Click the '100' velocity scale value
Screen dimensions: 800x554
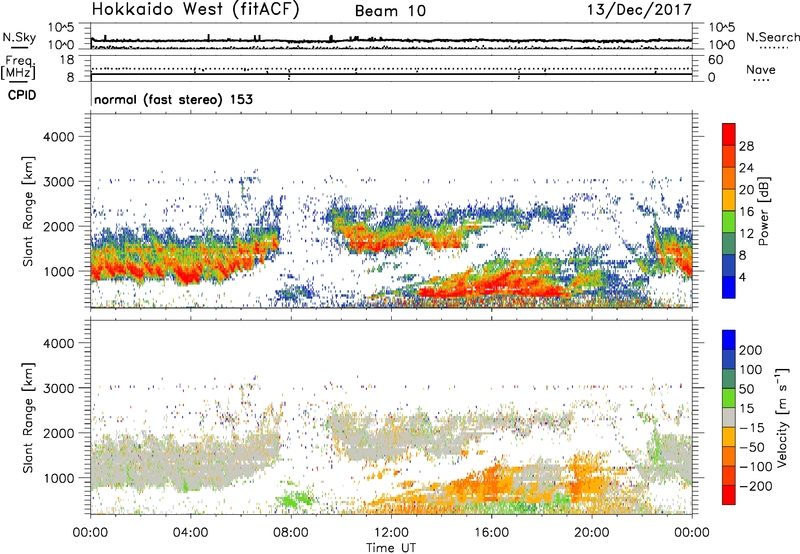pos(750,369)
